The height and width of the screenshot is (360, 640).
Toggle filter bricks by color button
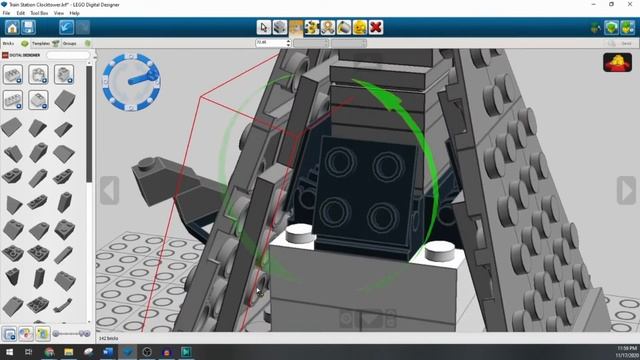click(x=26, y=334)
